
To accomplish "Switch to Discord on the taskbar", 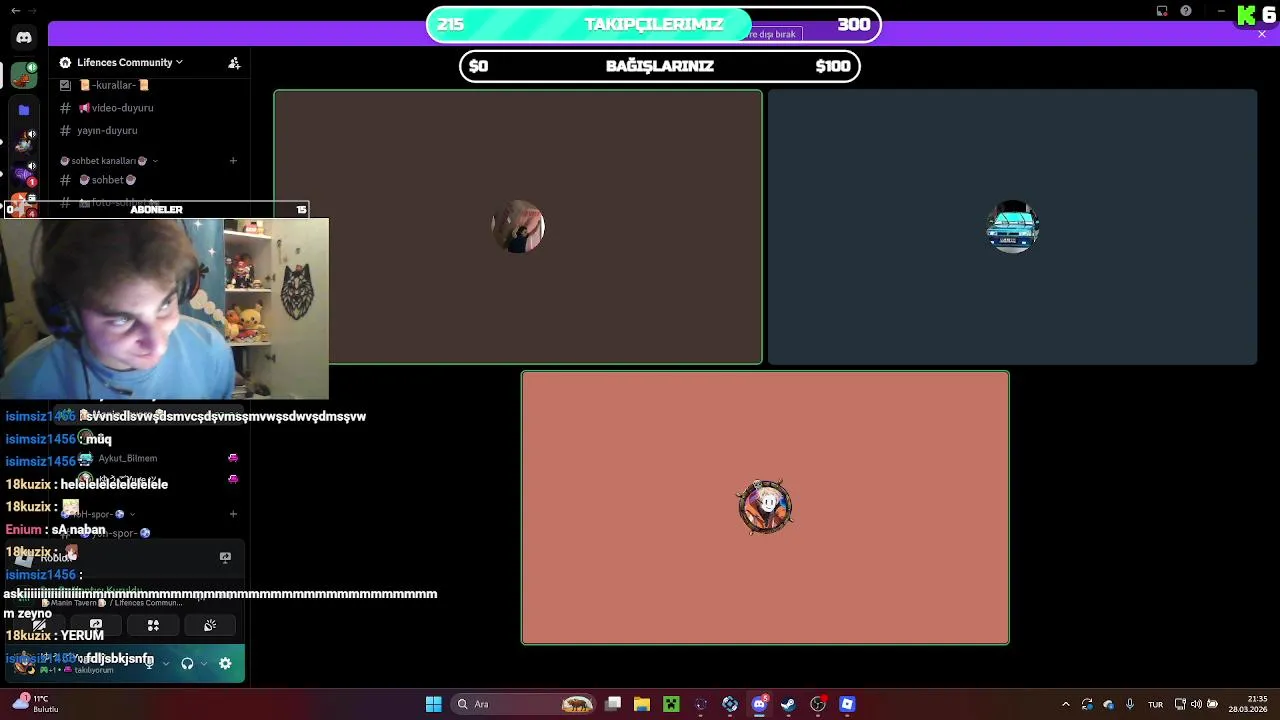I will pyautogui.click(x=759, y=704).
